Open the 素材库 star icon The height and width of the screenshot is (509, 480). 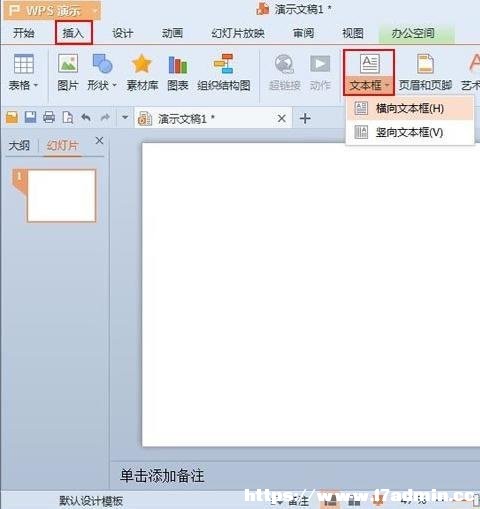tap(142, 72)
